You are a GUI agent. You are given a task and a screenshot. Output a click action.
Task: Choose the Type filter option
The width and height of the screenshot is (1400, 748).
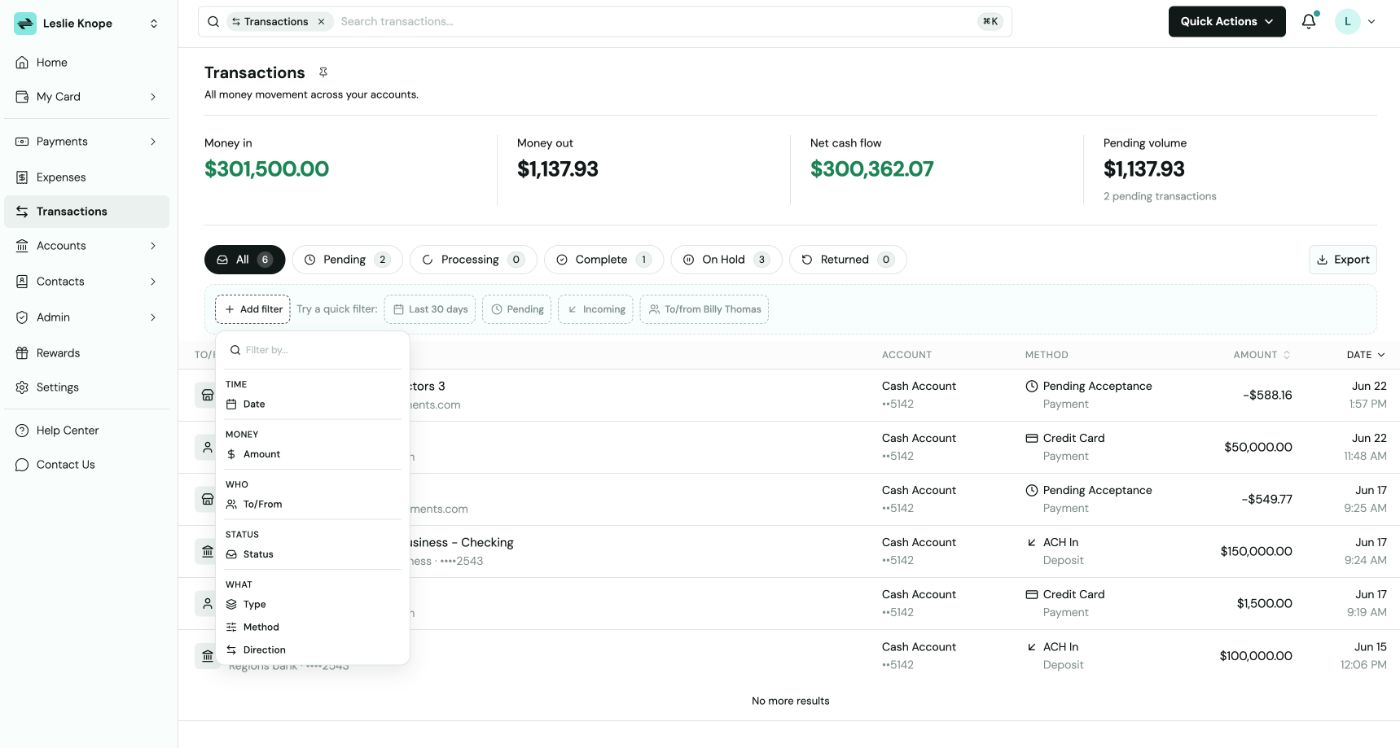[312, 604]
